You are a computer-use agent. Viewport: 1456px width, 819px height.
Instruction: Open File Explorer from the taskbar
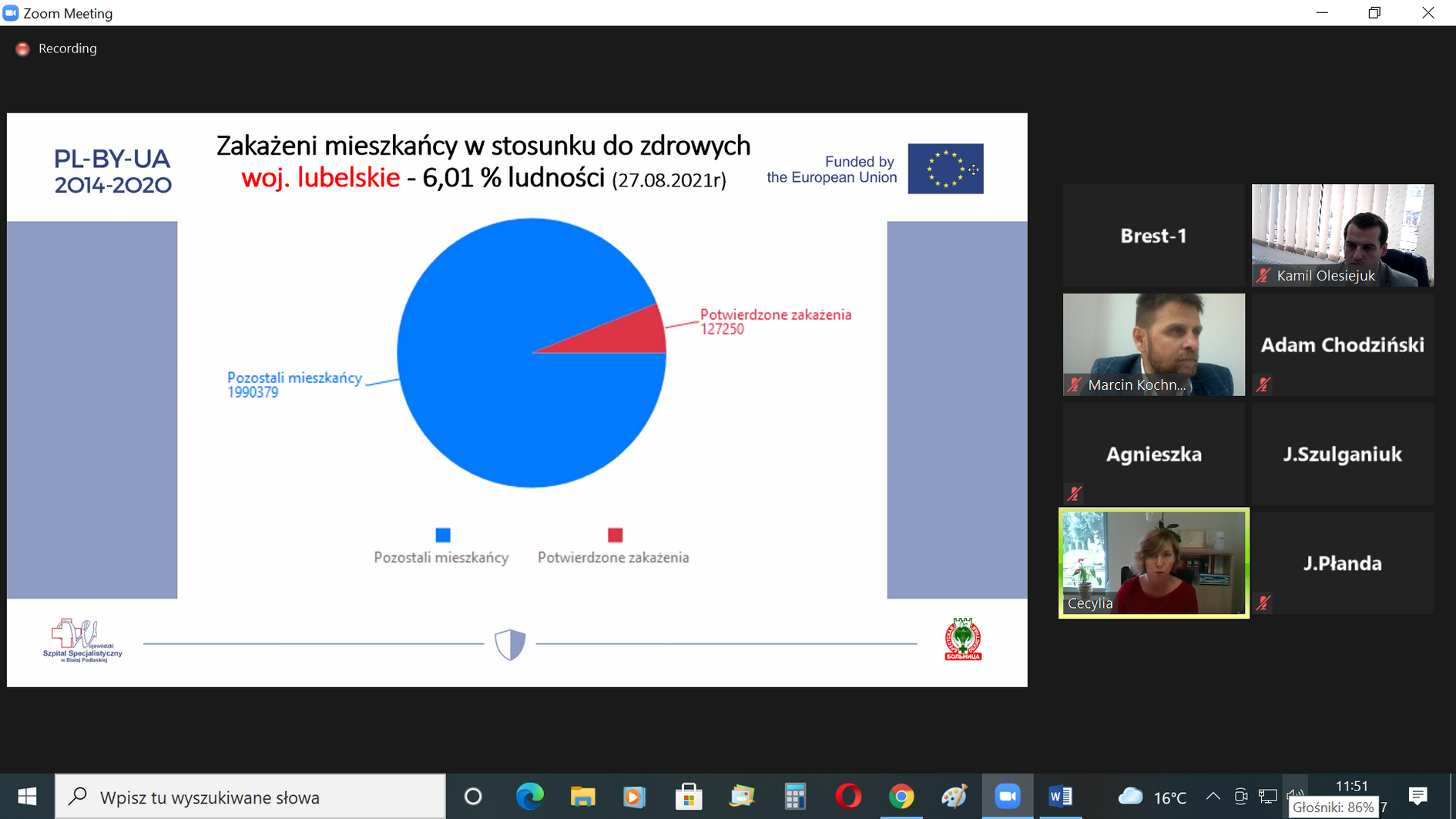582,797
